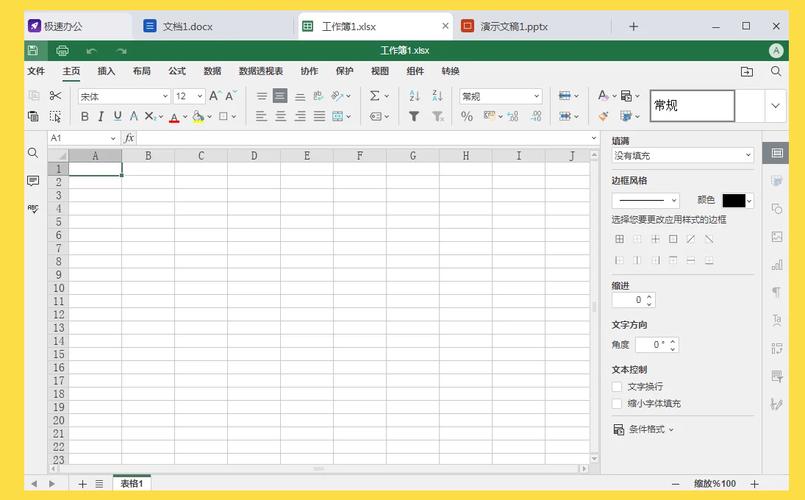Switch to the 布局 tab
The height and width of the screenshot is (500, 805).
[142, 71]
